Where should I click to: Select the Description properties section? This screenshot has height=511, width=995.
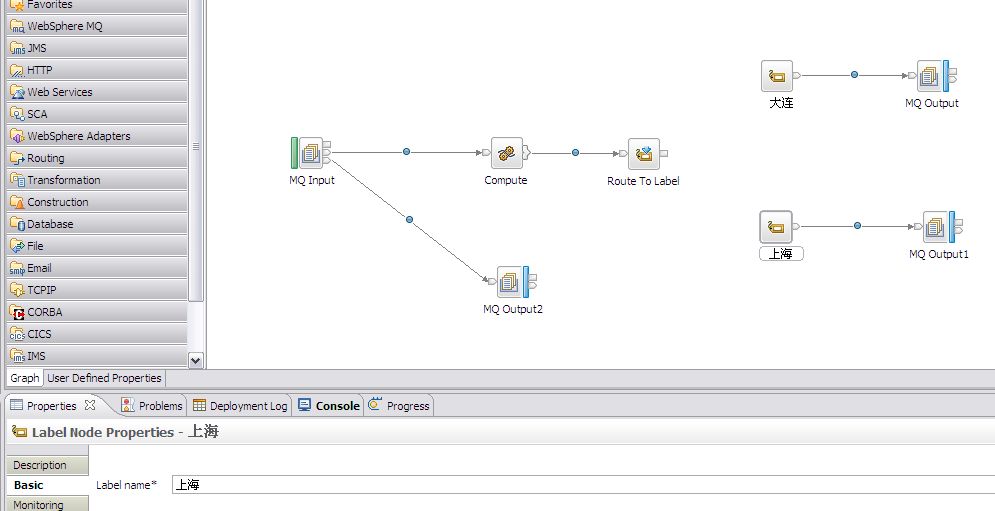tap(48, 465)
